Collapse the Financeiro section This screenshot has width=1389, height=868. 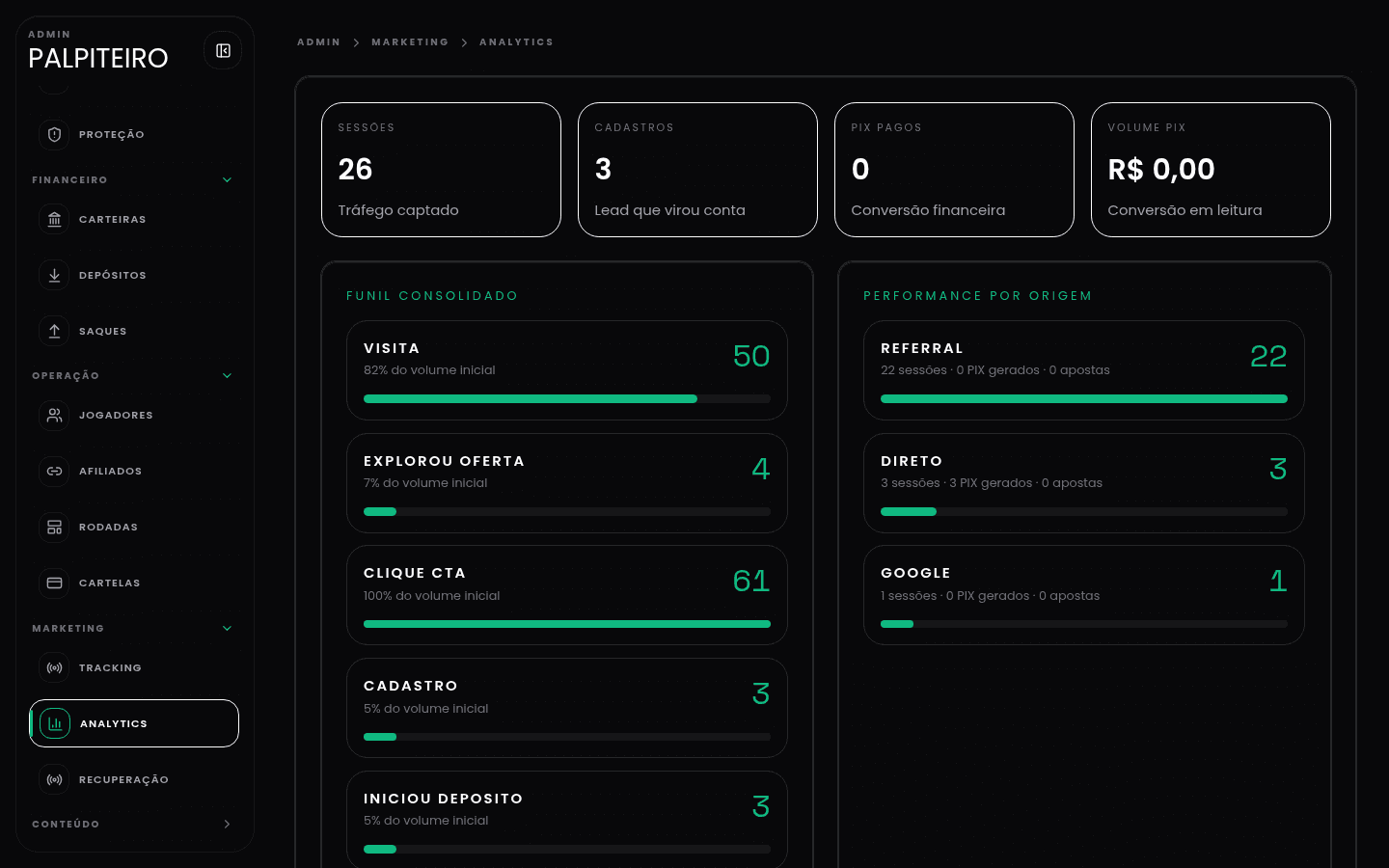(x=227, y=179)
